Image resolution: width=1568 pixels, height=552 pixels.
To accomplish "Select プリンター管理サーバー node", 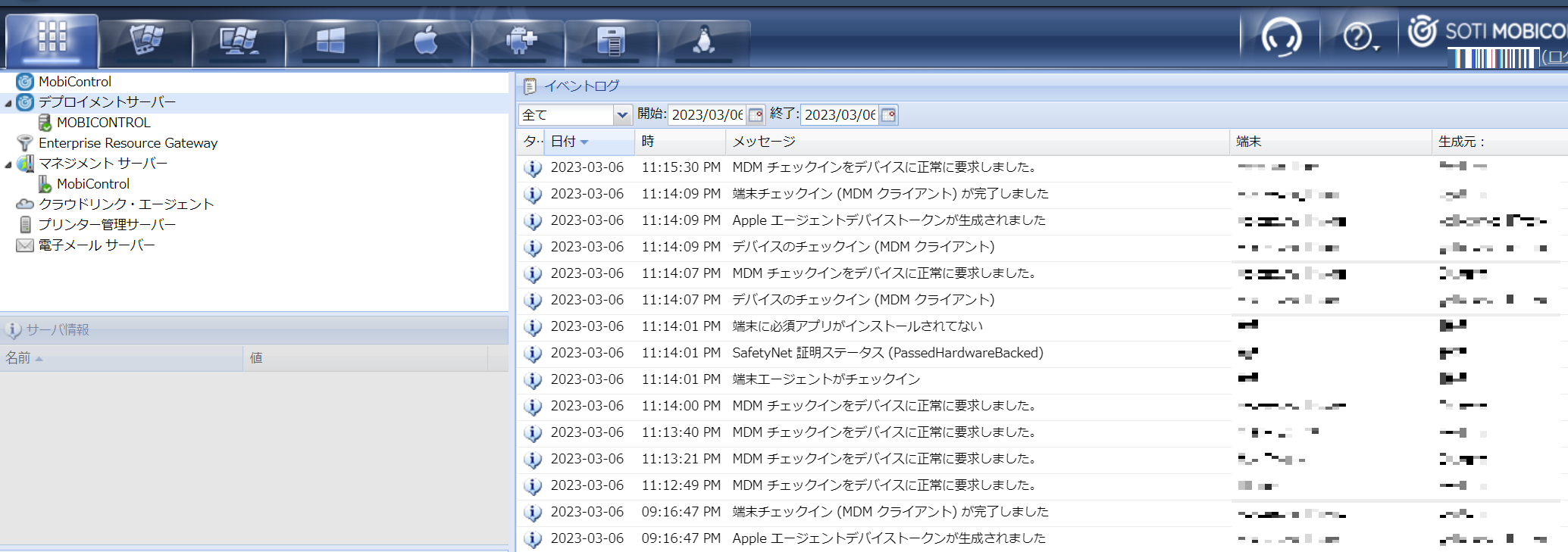I will pyautogui.click(x=107, y=224).
